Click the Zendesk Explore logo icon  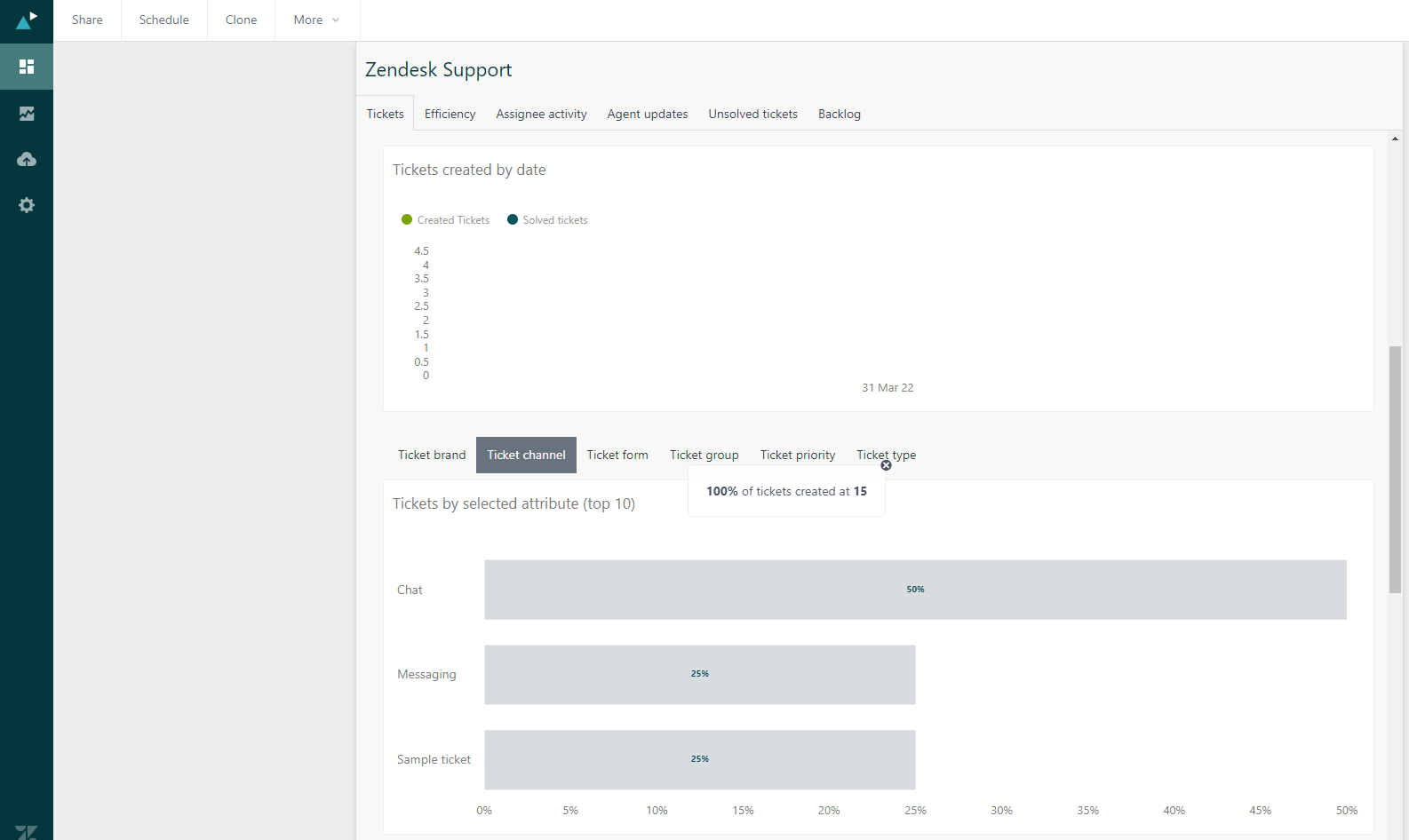(27, 20)
